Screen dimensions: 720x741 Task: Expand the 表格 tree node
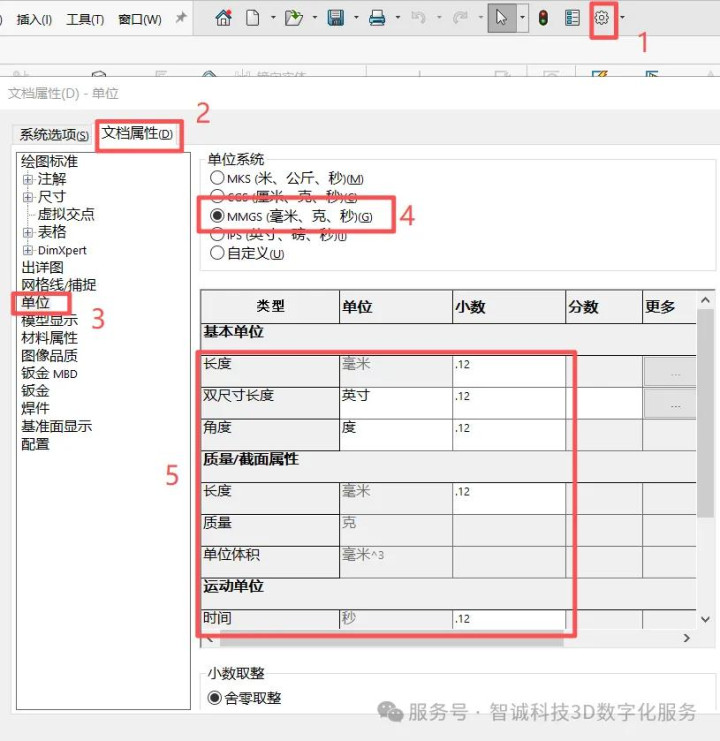coord(28,233)
